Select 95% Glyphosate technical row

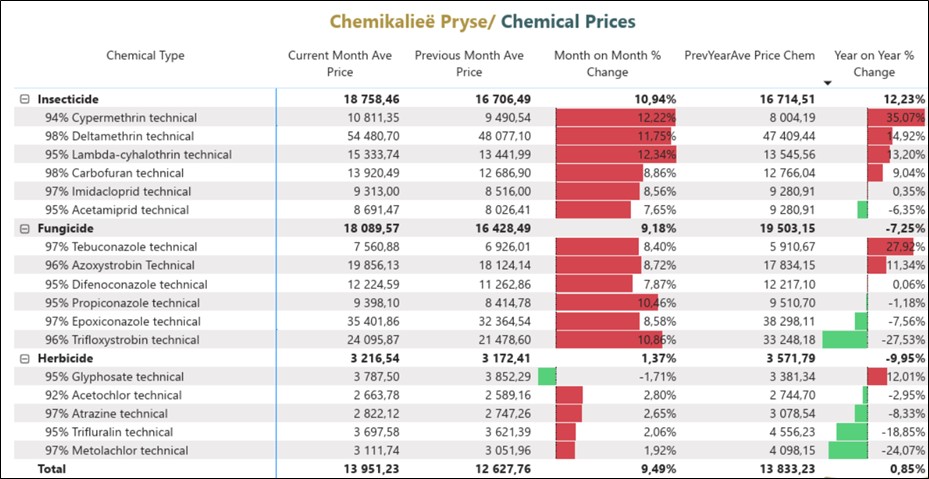(x=114, y=377)
